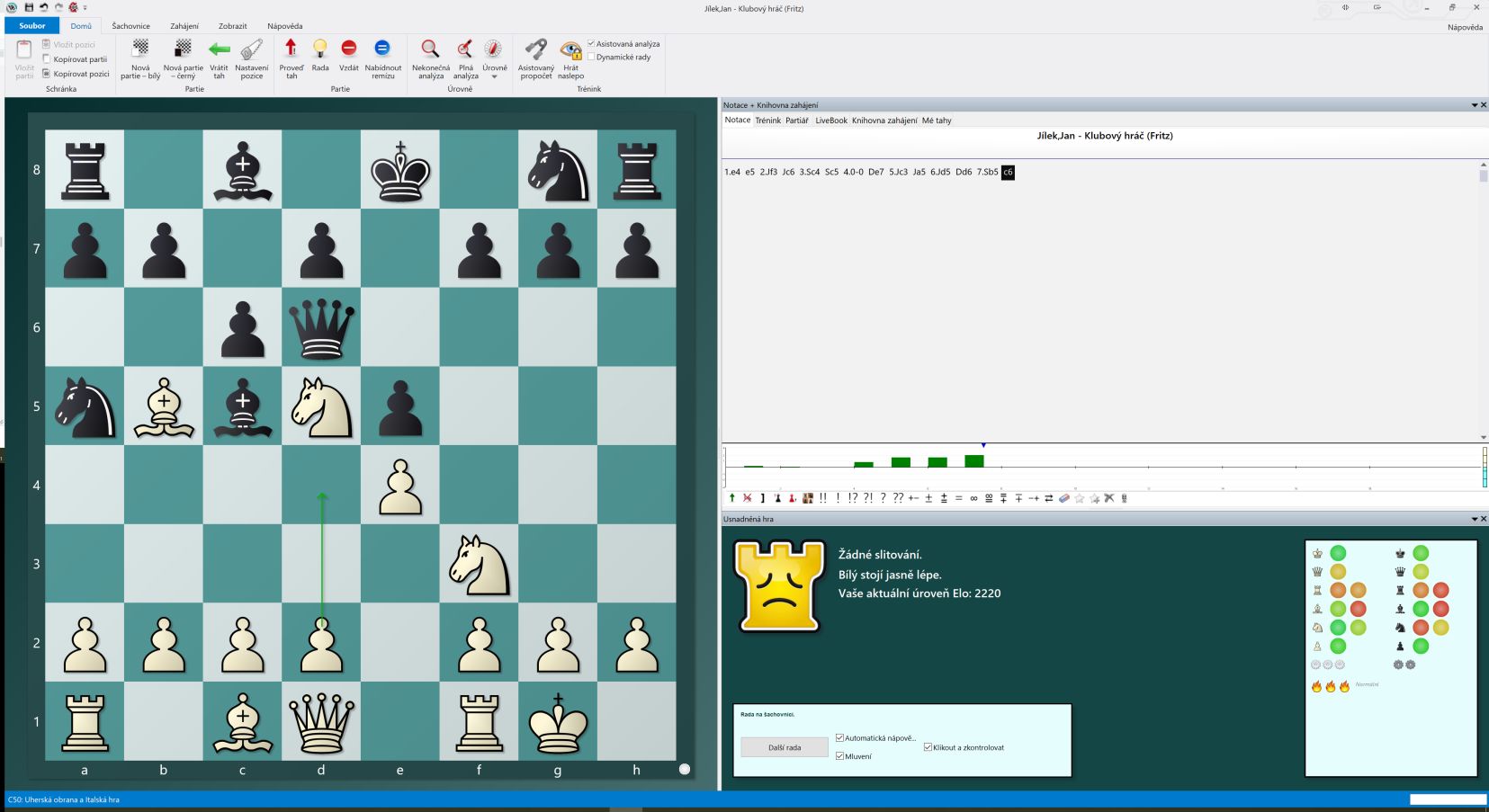Click the undo arrow in quick access toolbar
Screen dimensions: 1489x812
click(x=44, y=7)
